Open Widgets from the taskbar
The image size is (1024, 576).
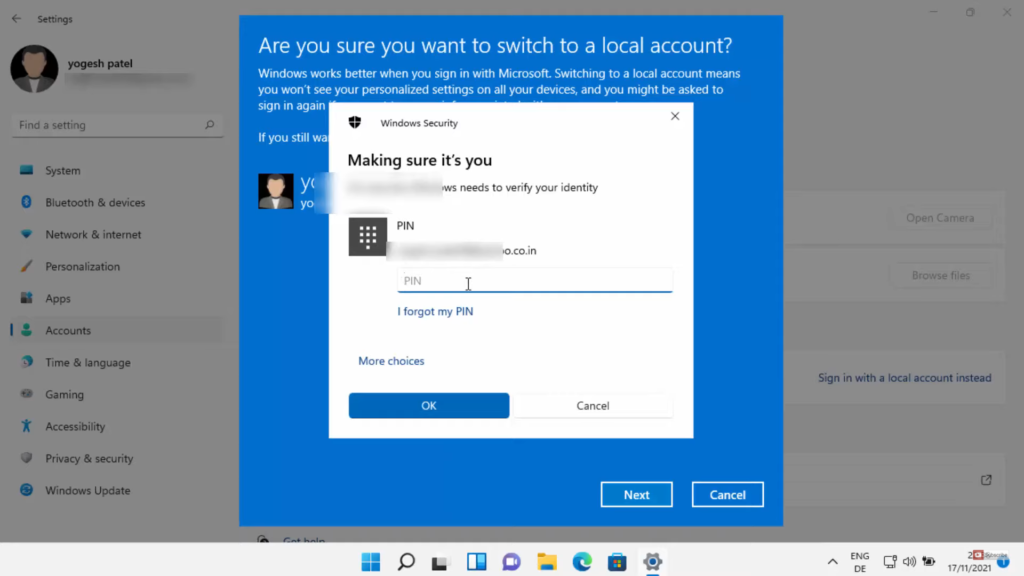pos(476,562)
